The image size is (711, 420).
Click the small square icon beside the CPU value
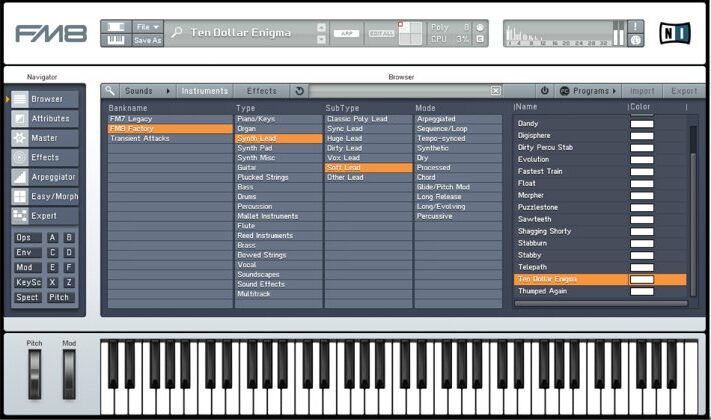click(x=480, y=39)
